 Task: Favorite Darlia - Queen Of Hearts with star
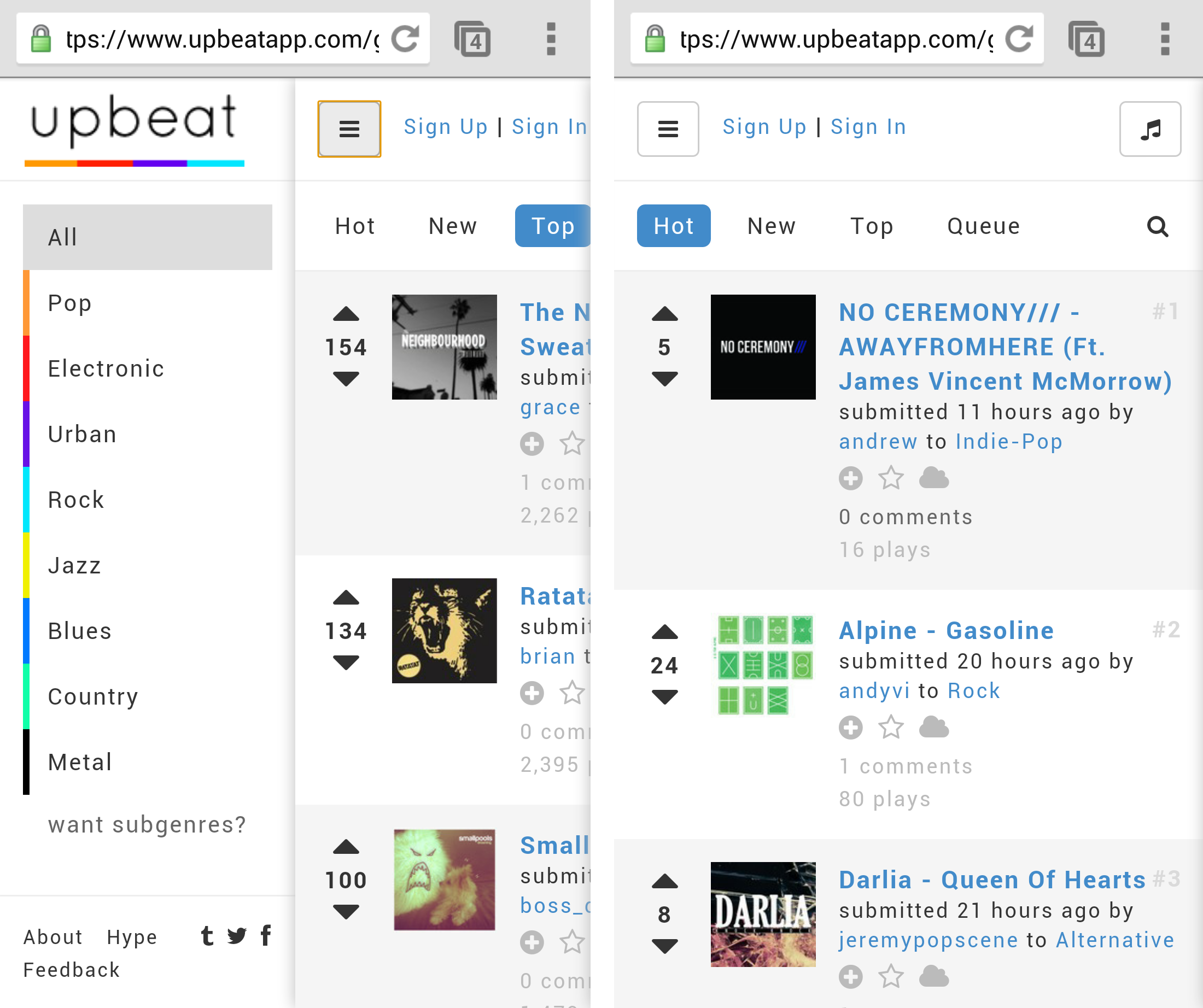coord(891,976)
